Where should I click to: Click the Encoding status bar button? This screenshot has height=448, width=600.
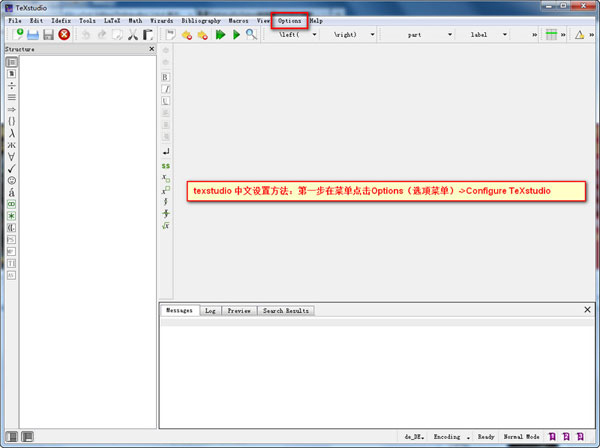click(x=450, y=437)
